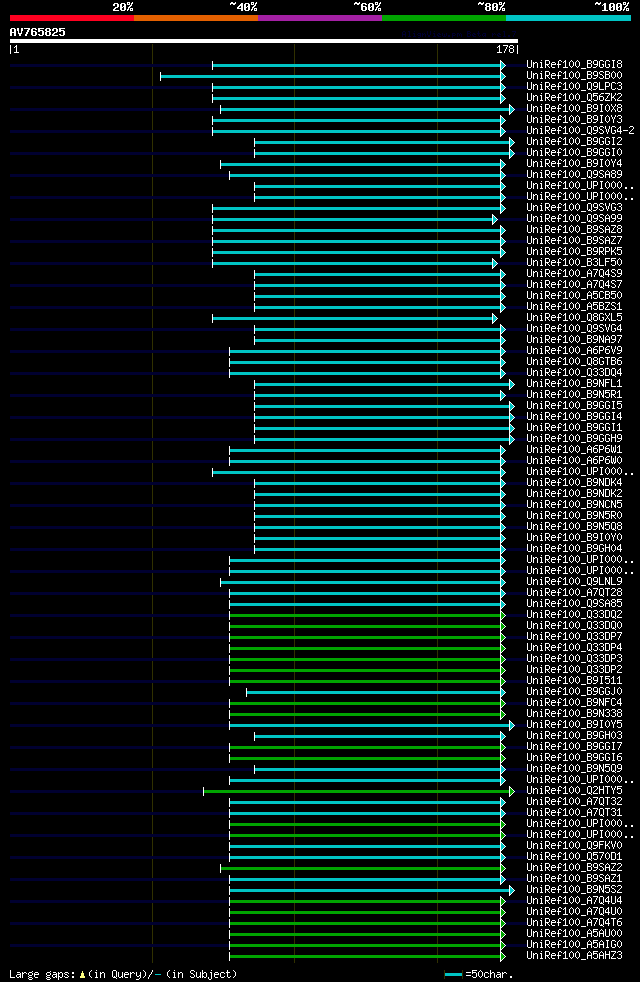Select the UniRef100_Q33DP7 label
Image resolution: width=640 pixels, height=982 pixels.
pyautogui.click(x=574, y=636)
